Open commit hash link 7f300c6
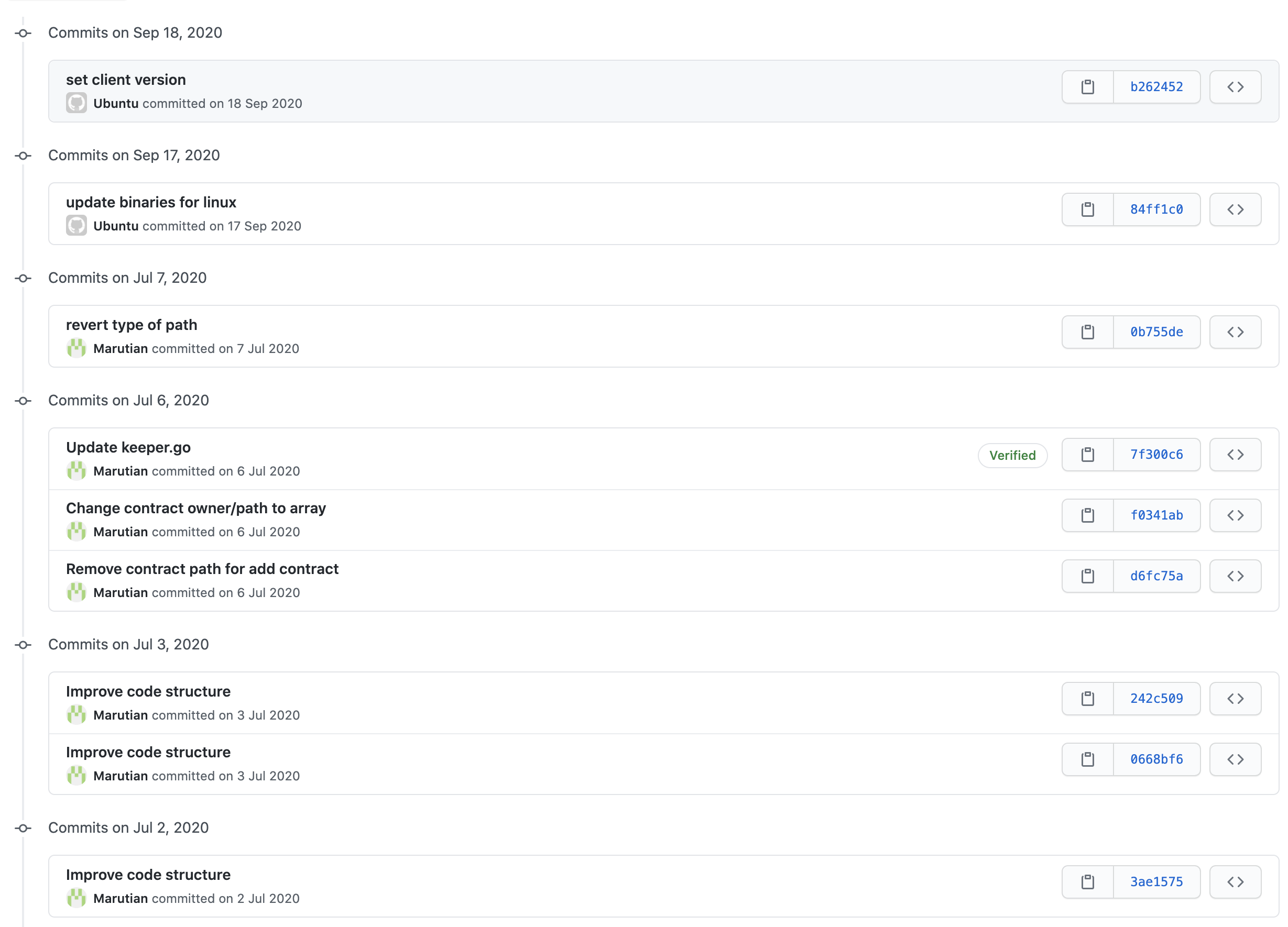This screenshot has height=927, width=1288. pyautogui.click(x=1155, y=455)
